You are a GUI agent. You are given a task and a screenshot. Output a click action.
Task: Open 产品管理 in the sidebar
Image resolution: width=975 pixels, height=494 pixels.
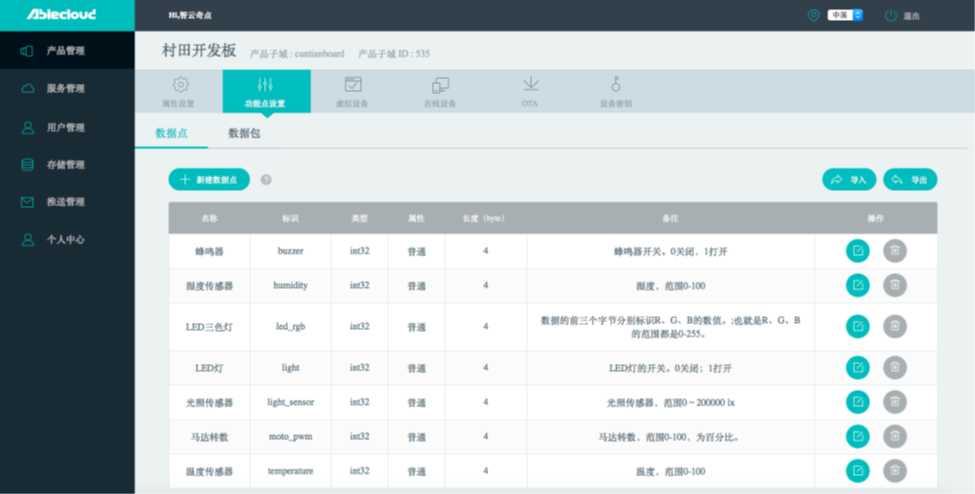pos(67,50)
